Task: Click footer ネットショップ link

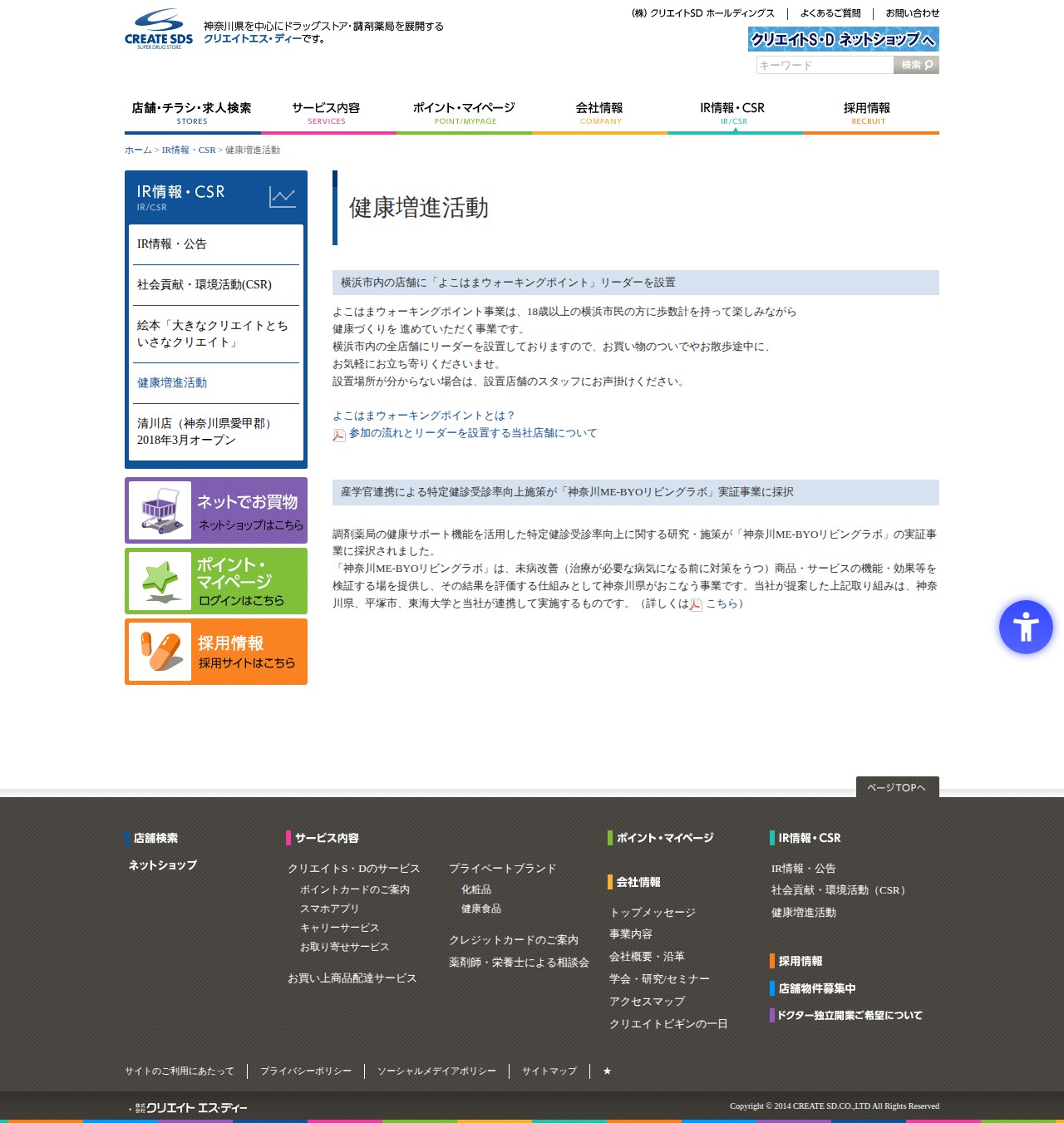Action: point(163,865)
